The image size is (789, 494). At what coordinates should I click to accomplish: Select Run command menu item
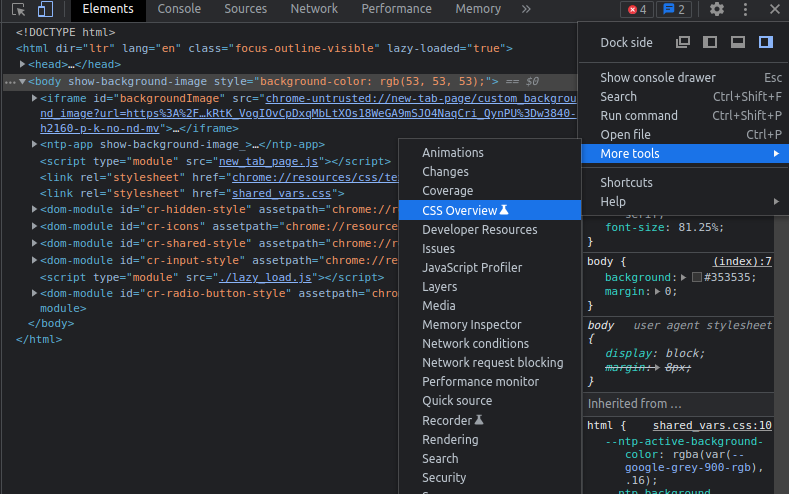click(685, 116)
